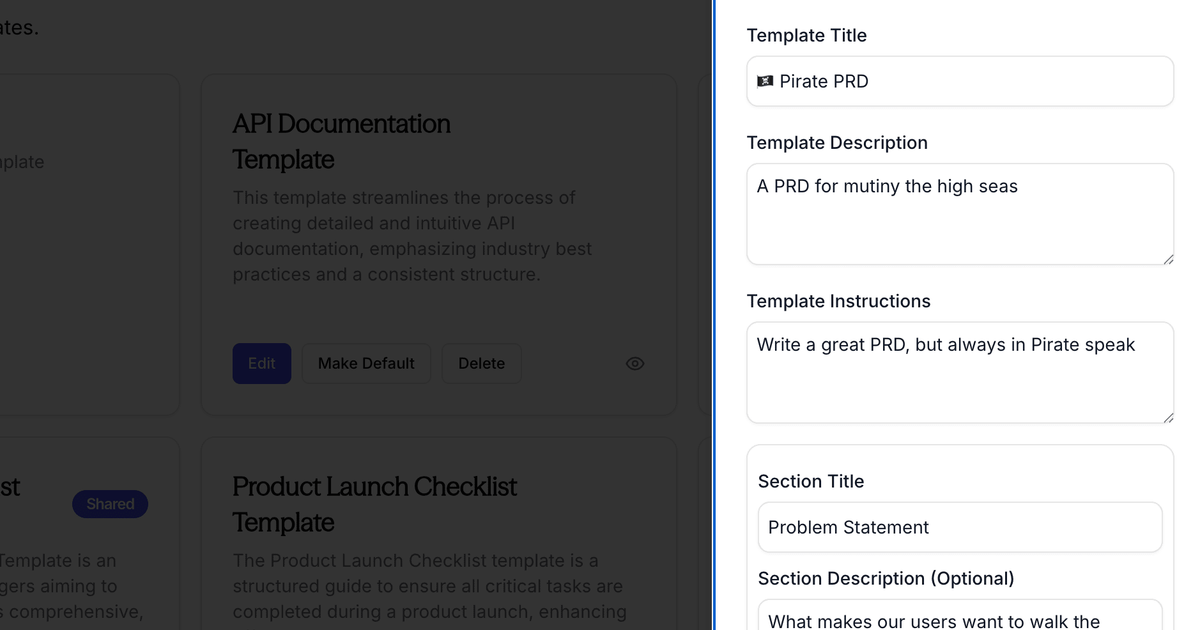Click the Template Title input field

click(x=960, y=81)
